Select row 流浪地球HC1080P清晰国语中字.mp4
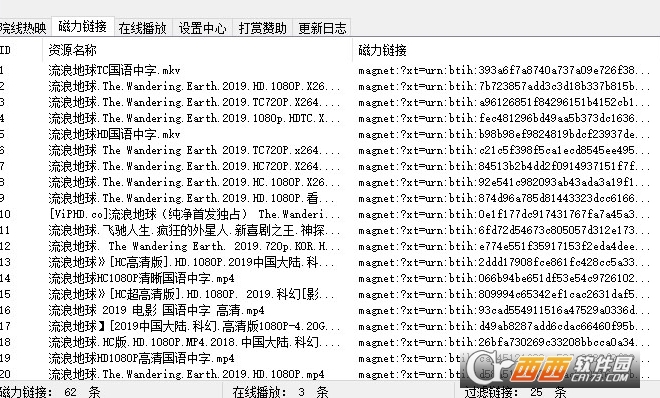This screenshot has height=398, width=660. pos(141,278)
